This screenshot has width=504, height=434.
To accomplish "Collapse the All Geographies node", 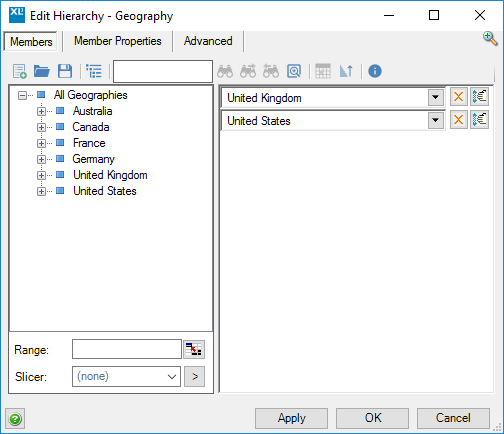I will (22, 96).
